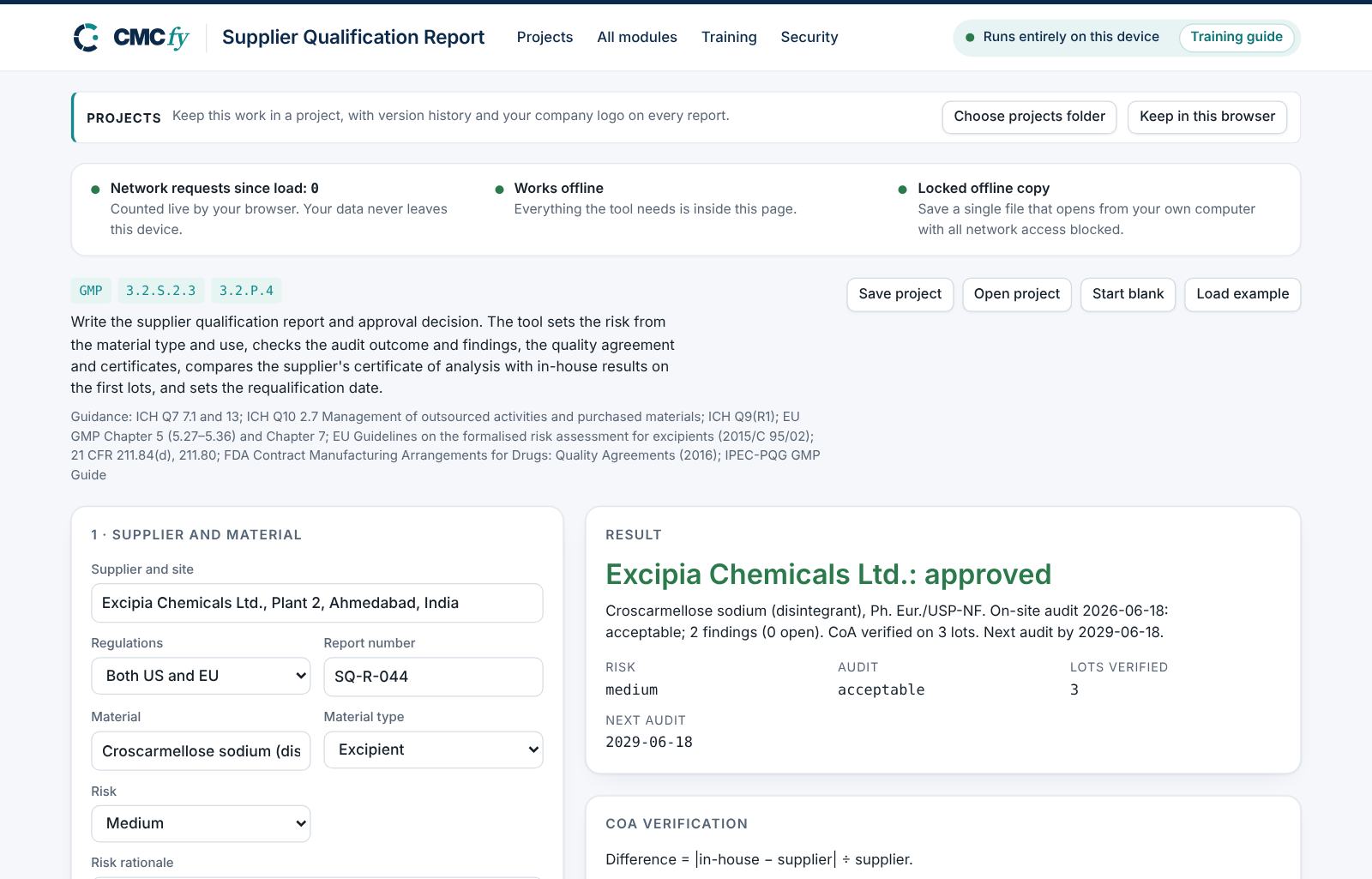Click the CMCfy logo icon
The height and width of the screenshot is (879, 1372).
tap(87, 38)
